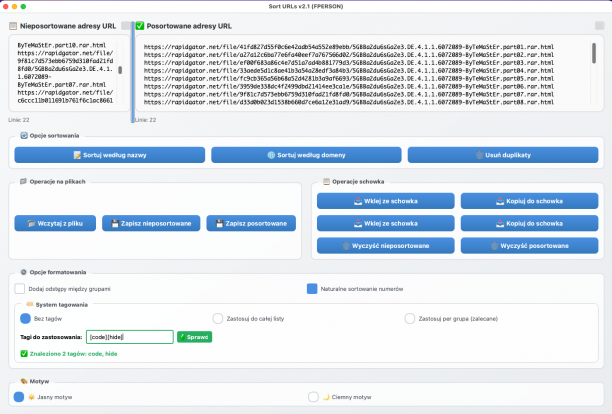Click Linie: 22 under the Posortowane panel
Screen dimensions: 612x414
tap(146, 120)
